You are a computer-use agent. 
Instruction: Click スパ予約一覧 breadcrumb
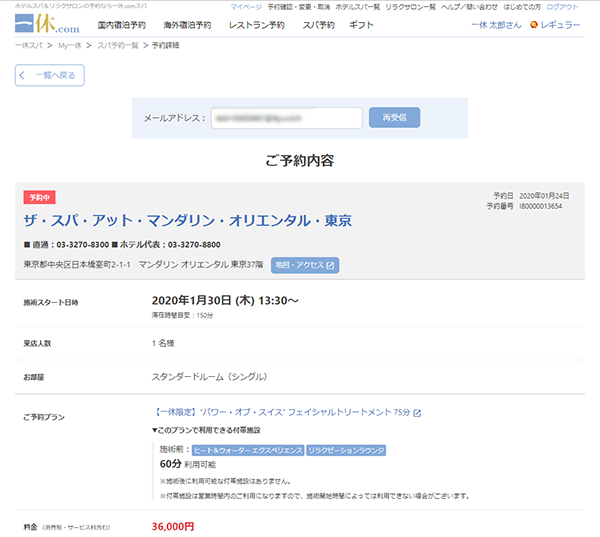point(117,46)
